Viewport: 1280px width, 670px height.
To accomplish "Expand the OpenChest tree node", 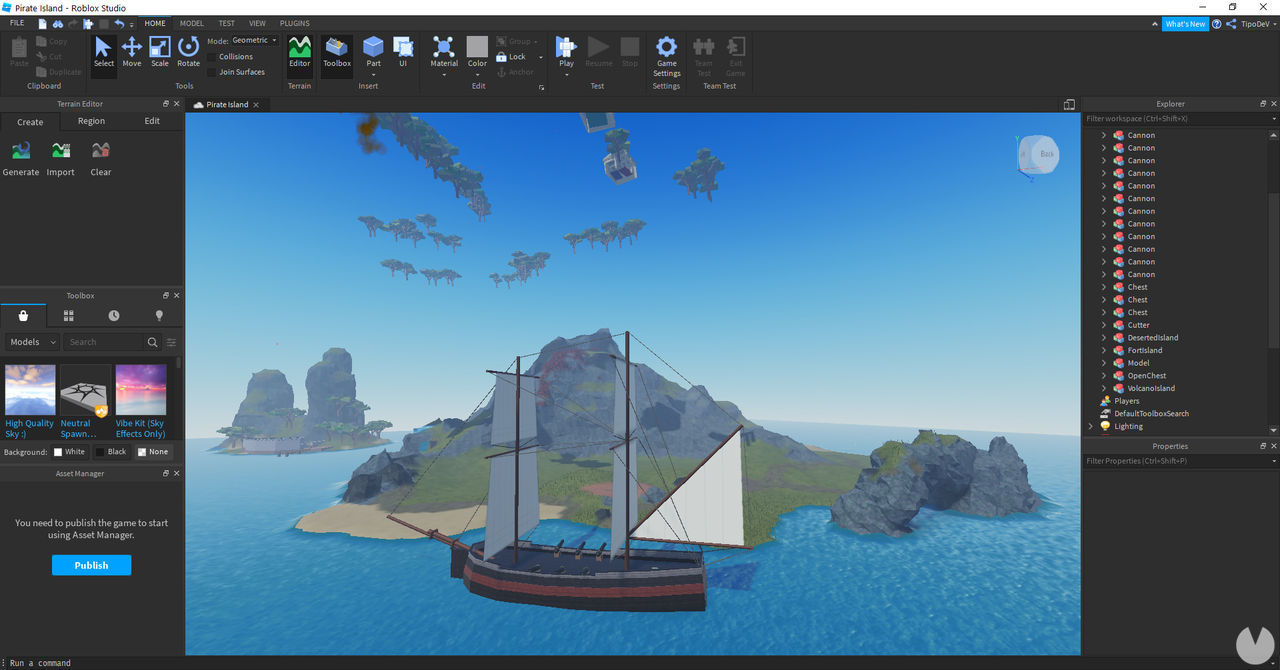I will pos(1104,376).
